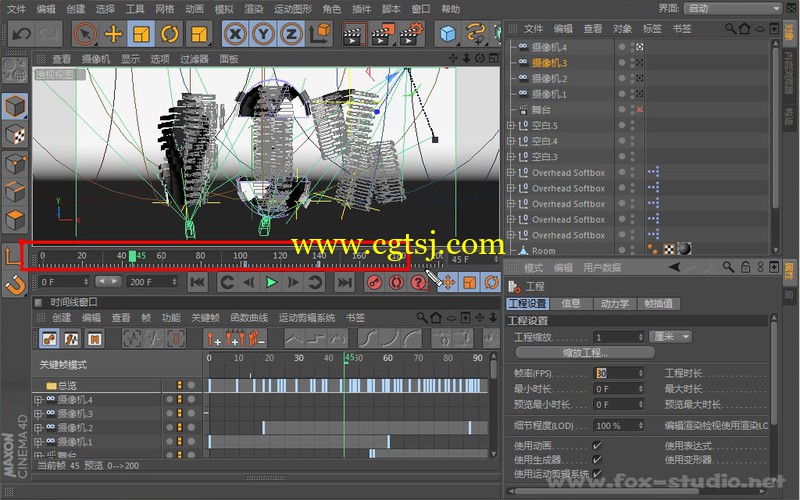Click the record active objects key button

[374, 282]
